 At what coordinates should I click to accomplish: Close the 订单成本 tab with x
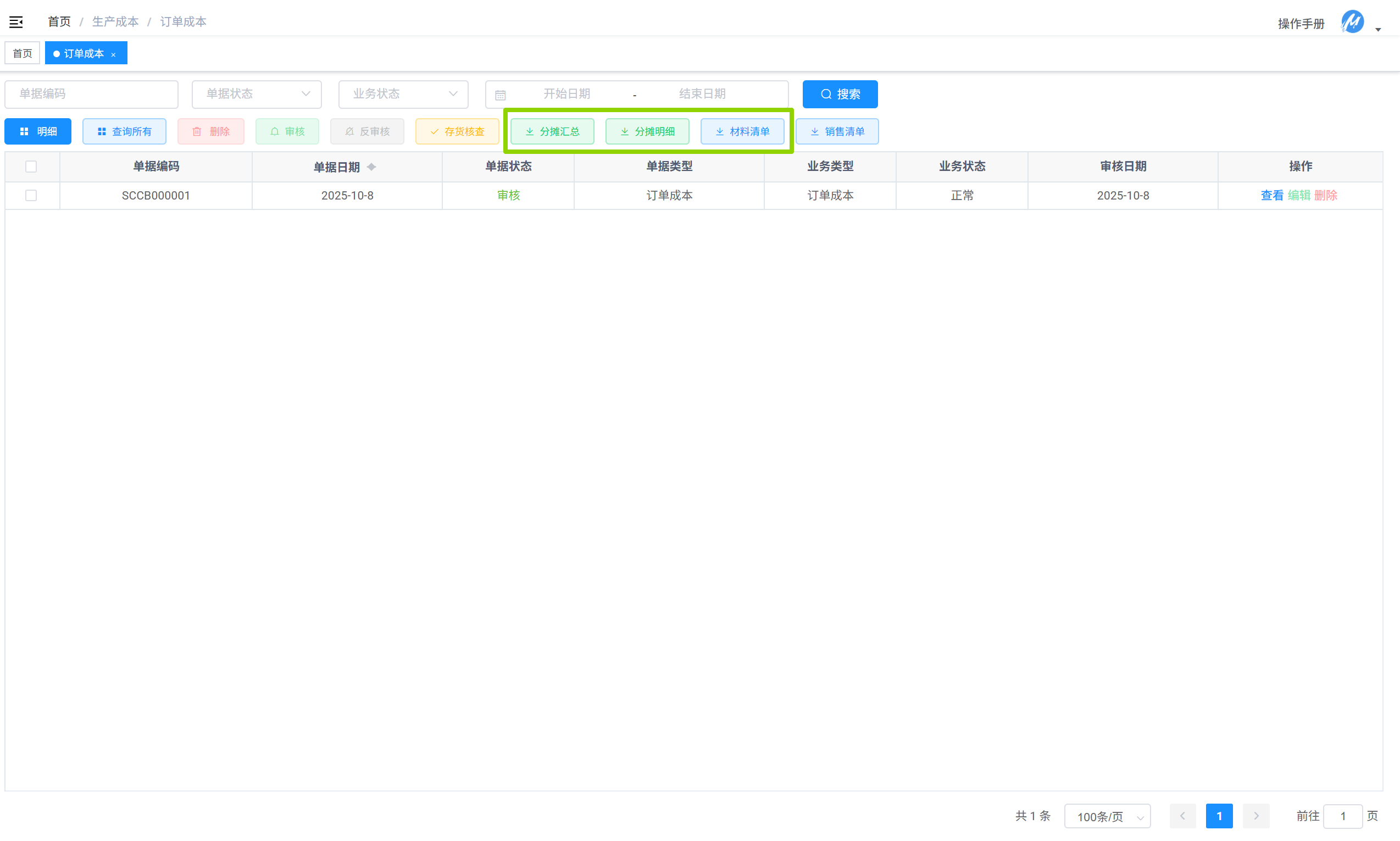click(114, 54)
